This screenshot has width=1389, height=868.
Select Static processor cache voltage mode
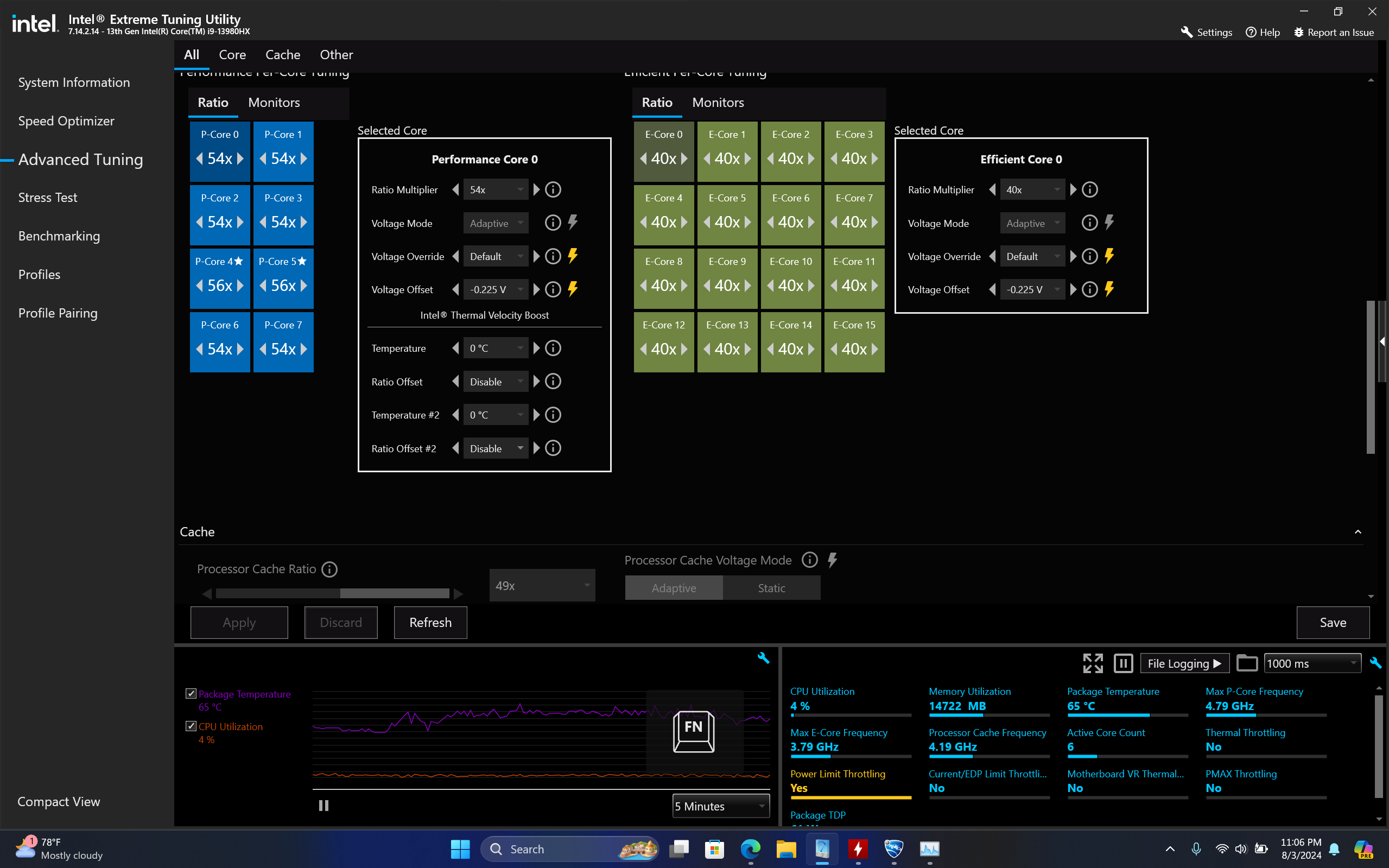pos(771,588)
